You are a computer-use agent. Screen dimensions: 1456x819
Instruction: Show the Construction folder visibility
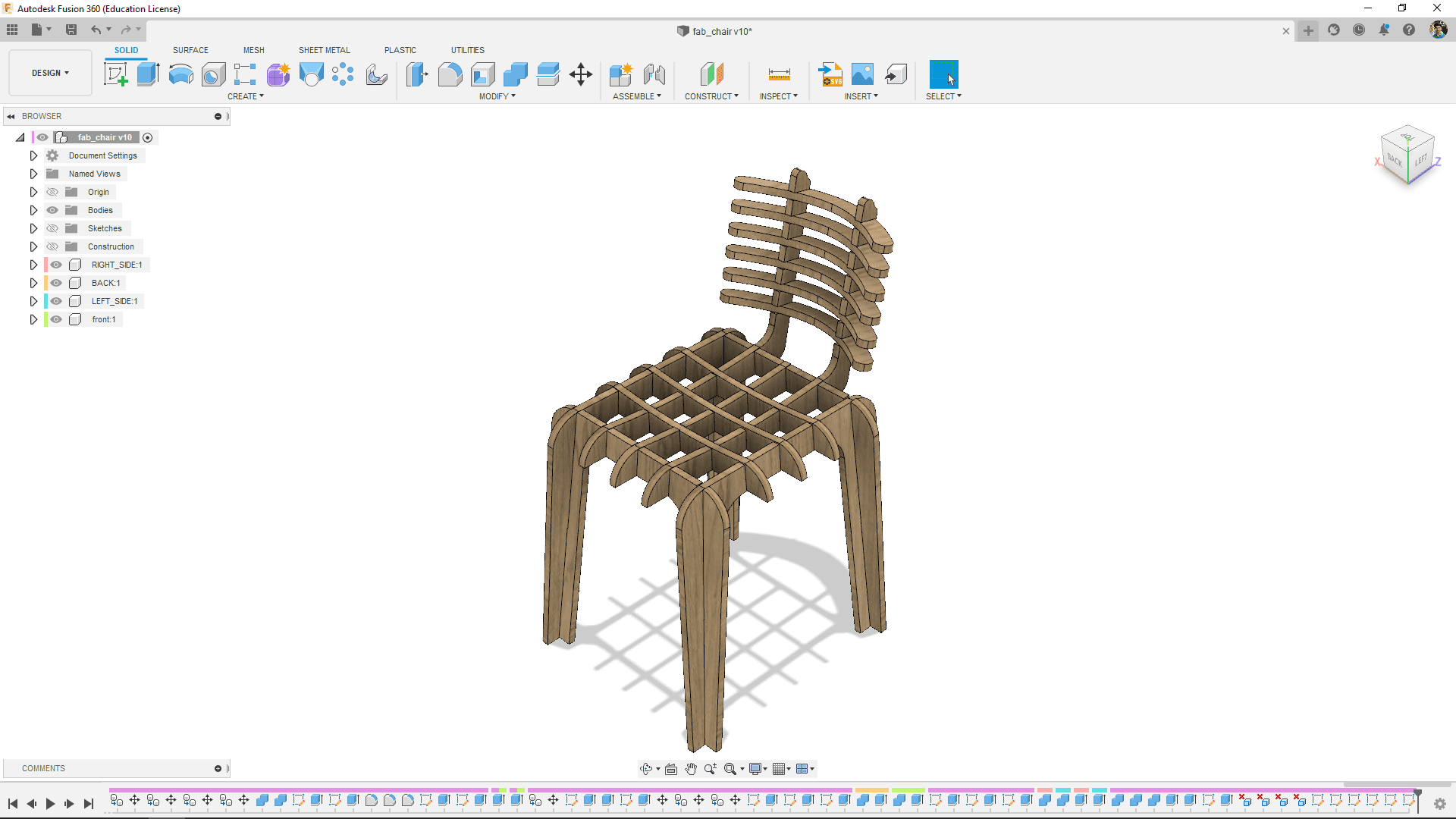tap(52, 246)
